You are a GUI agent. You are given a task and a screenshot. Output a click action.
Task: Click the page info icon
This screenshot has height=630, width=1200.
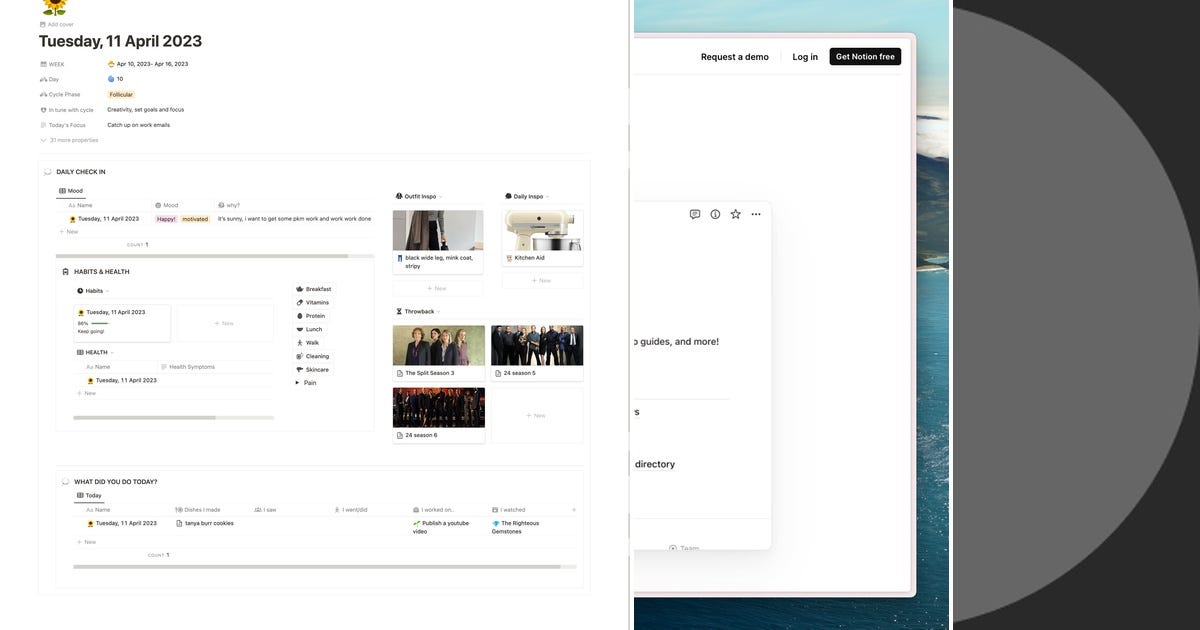(x=715, y=214)
